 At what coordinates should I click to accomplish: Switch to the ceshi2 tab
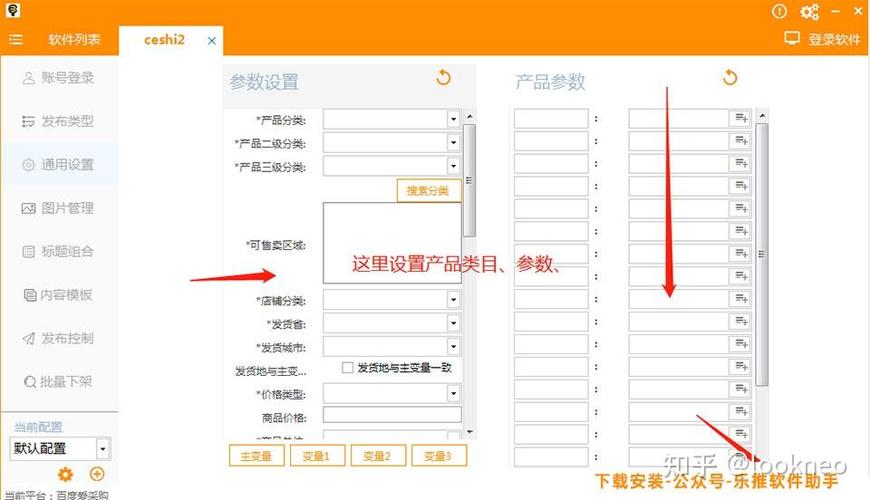point(164,40)
